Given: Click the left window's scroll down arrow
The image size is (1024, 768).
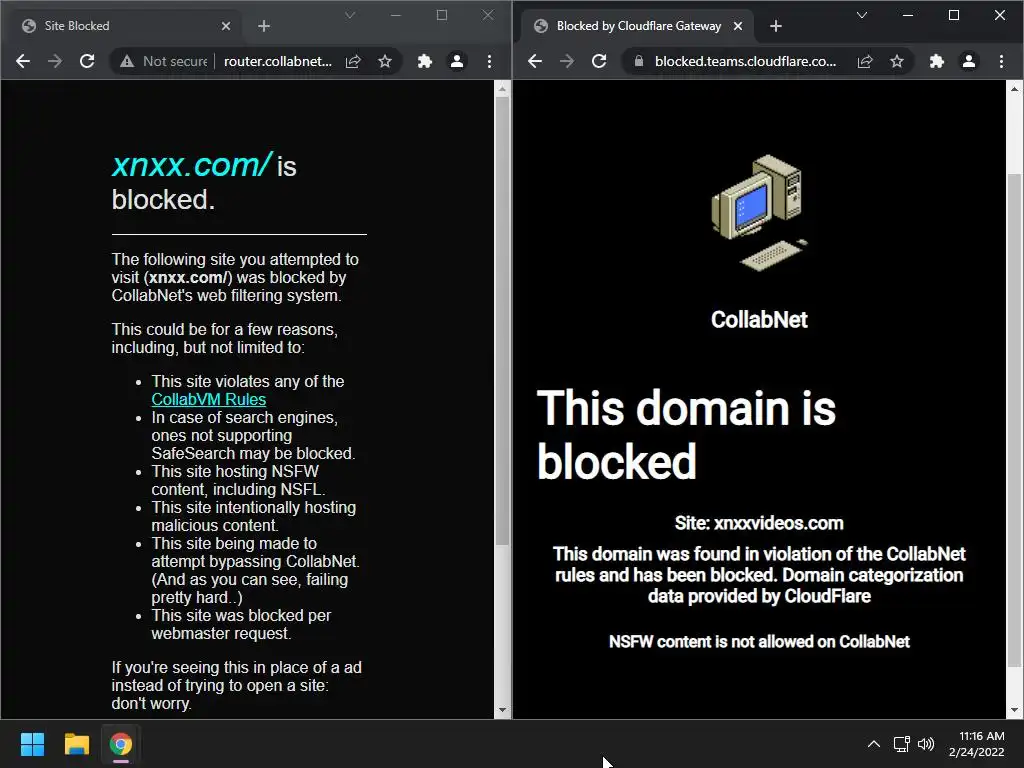Looking at the screenshot, I should [502, 710].
